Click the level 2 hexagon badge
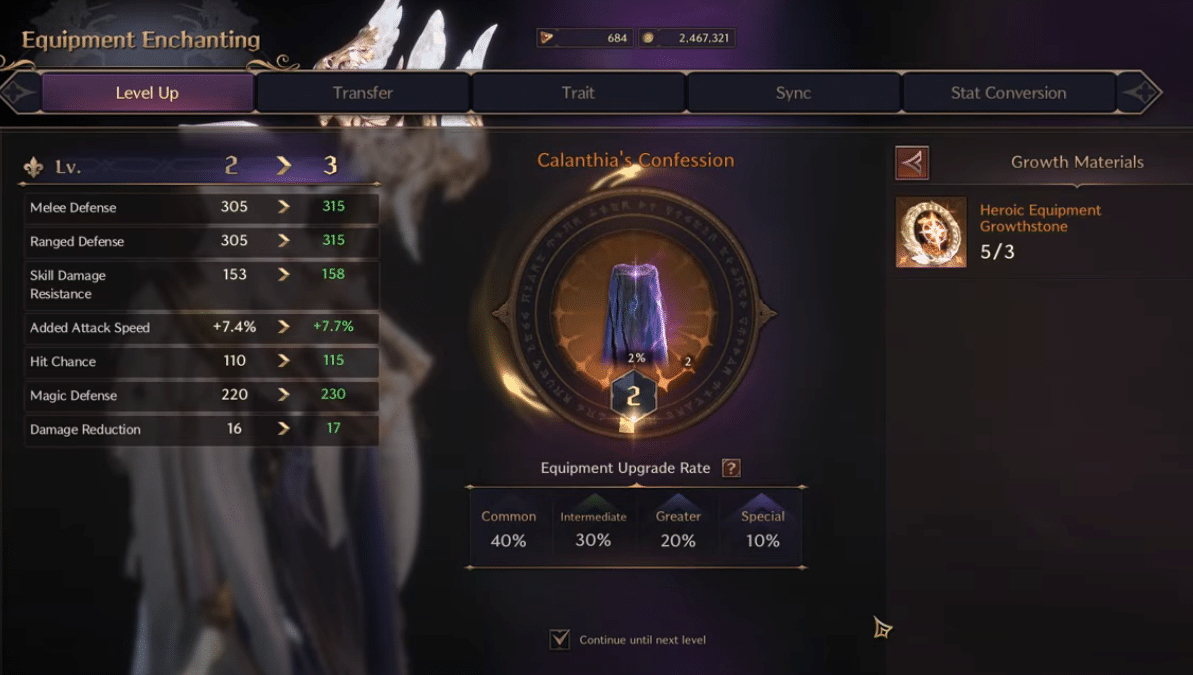This screenshot has height=675, width=1193. pyautogui.click(x=634, y=396)
